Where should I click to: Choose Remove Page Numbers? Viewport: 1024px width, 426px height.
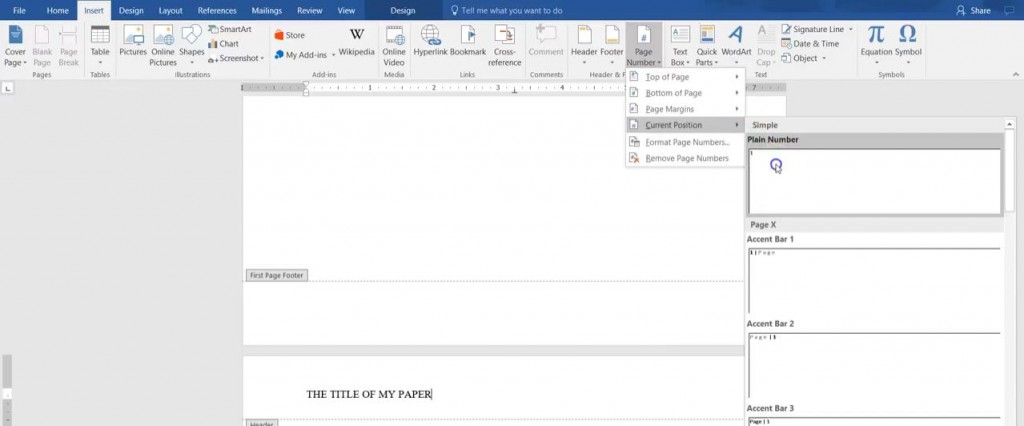(x=685, y=158)
